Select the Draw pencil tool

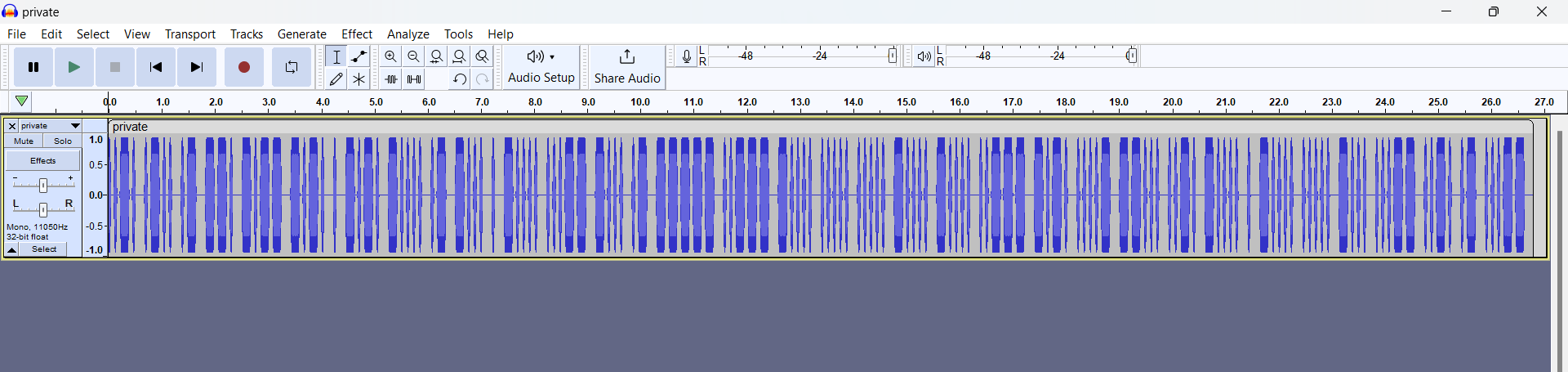(336, 79)
